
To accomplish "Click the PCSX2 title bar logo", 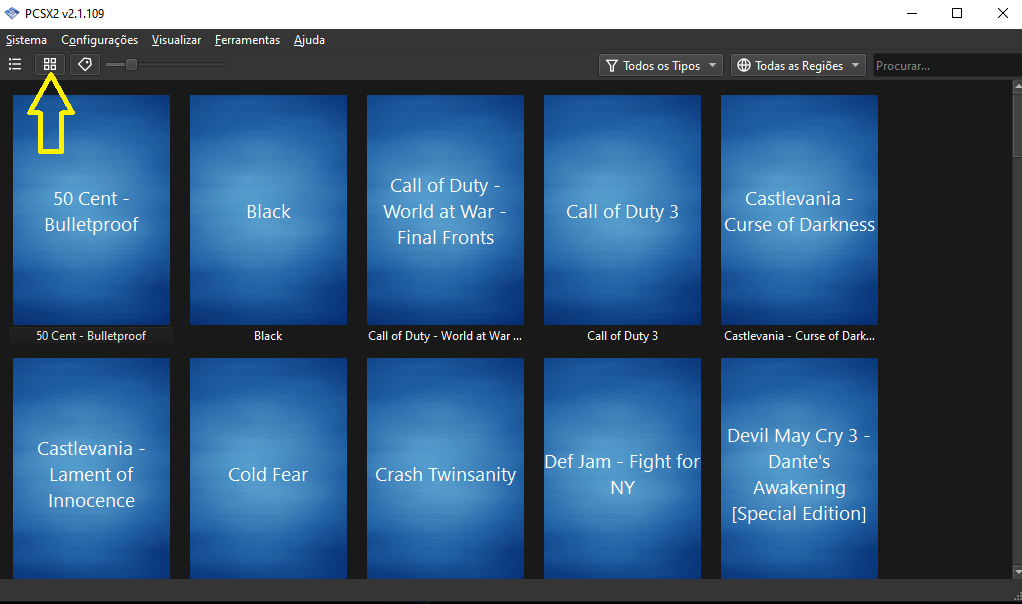I will (12, 13).
